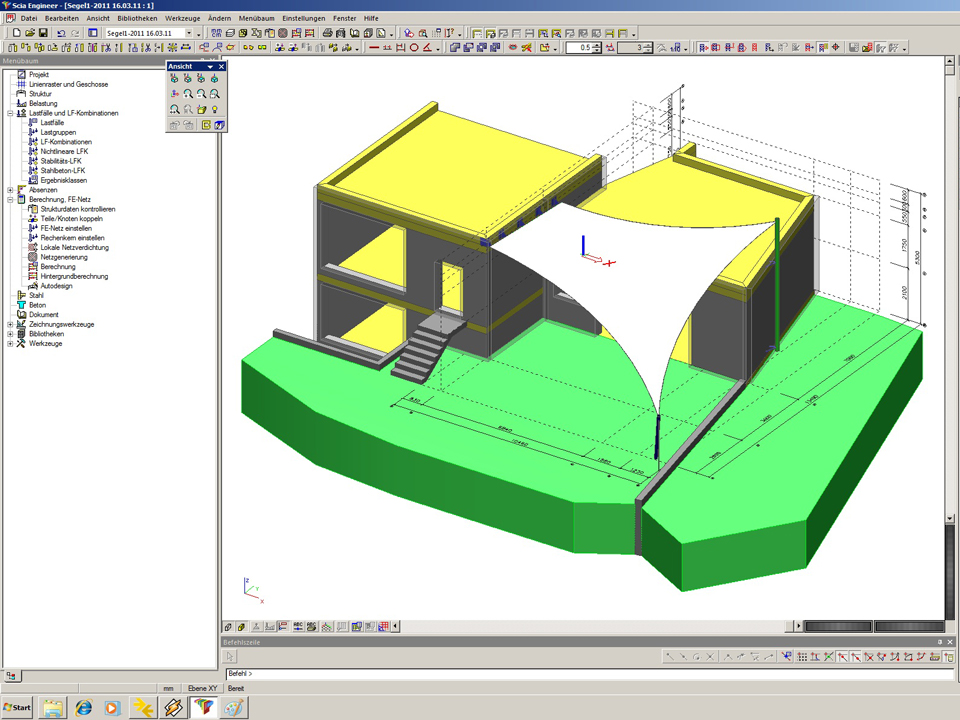The image size is (960, 720).
Task: Click the light bulb icon in Ansicht palette
Action: tap(214, 109)
